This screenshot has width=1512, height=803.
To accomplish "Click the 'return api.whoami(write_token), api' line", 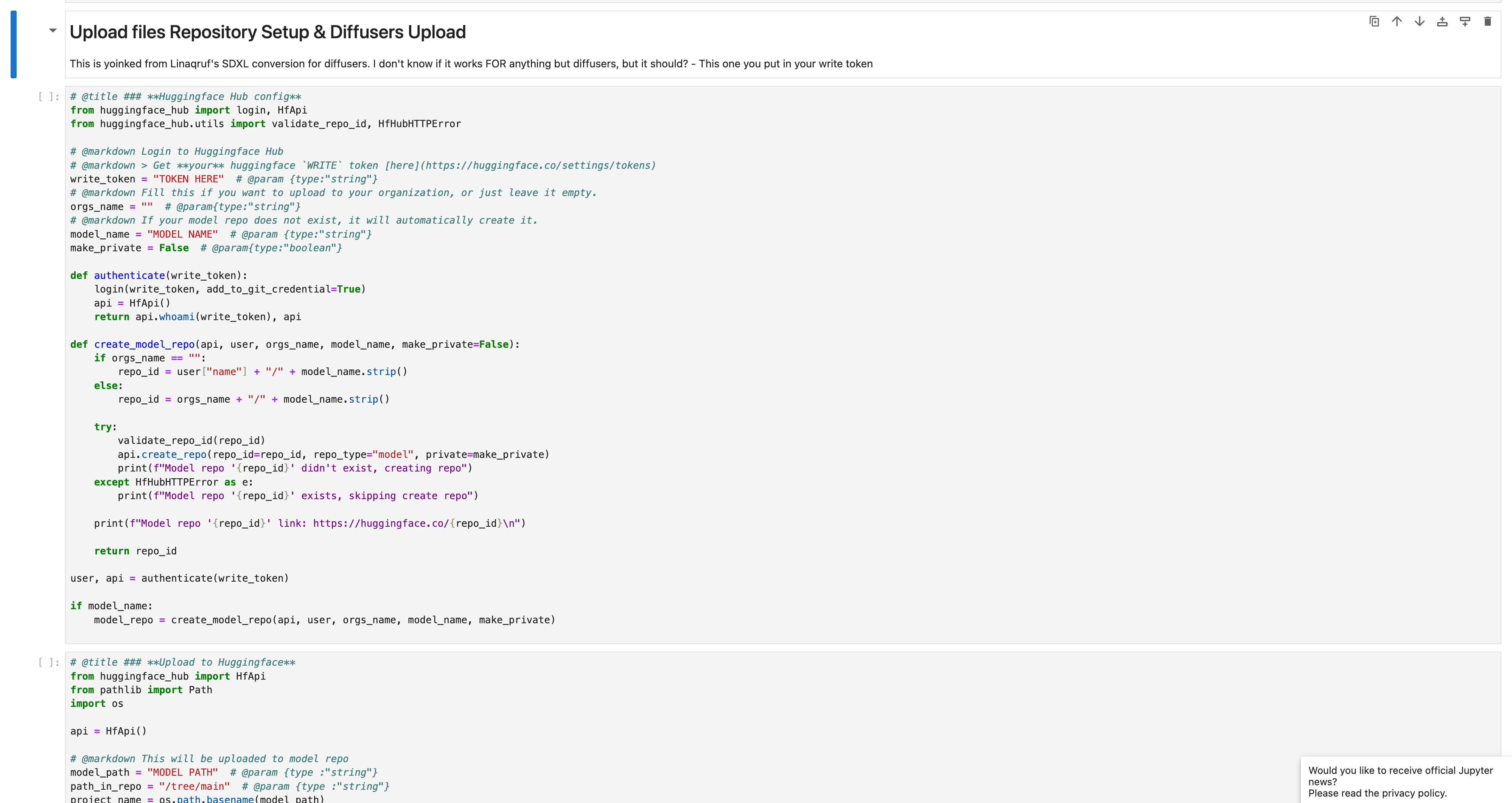I will click(x=198, y=317).
